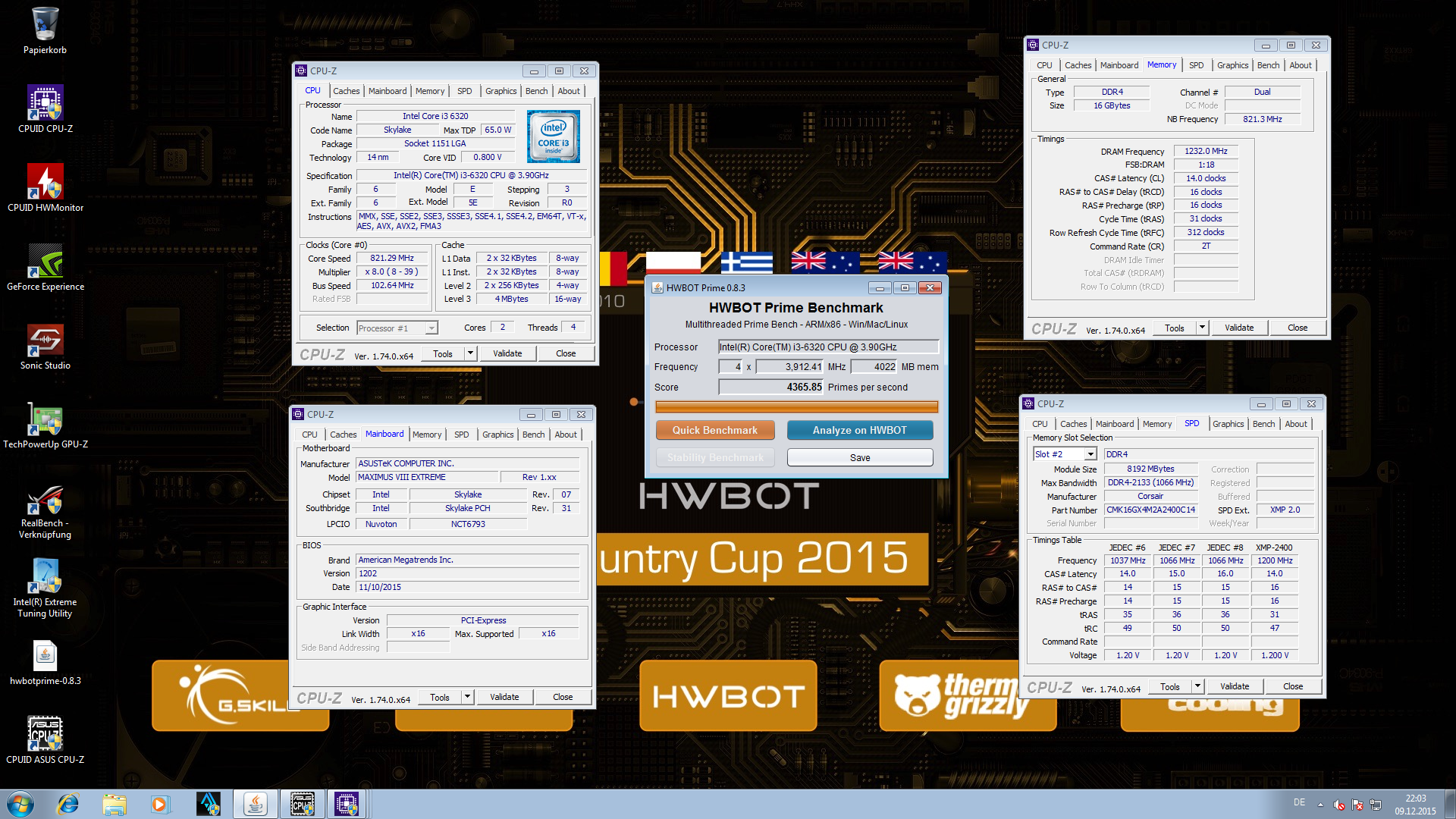The height and width of the screenshot is (819, 1456).
Task: Select the Java HWBOT Prime taskbar icon
Action: click(255, 804)
